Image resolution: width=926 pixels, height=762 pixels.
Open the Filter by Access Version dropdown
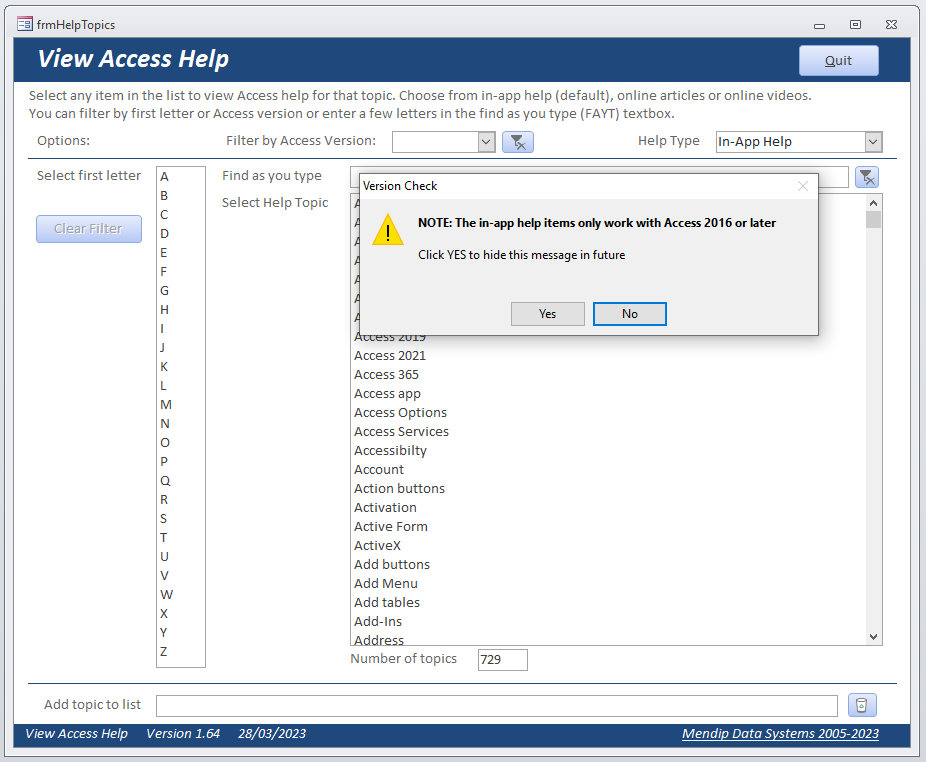pyautogui.click(x=486, y=142)
